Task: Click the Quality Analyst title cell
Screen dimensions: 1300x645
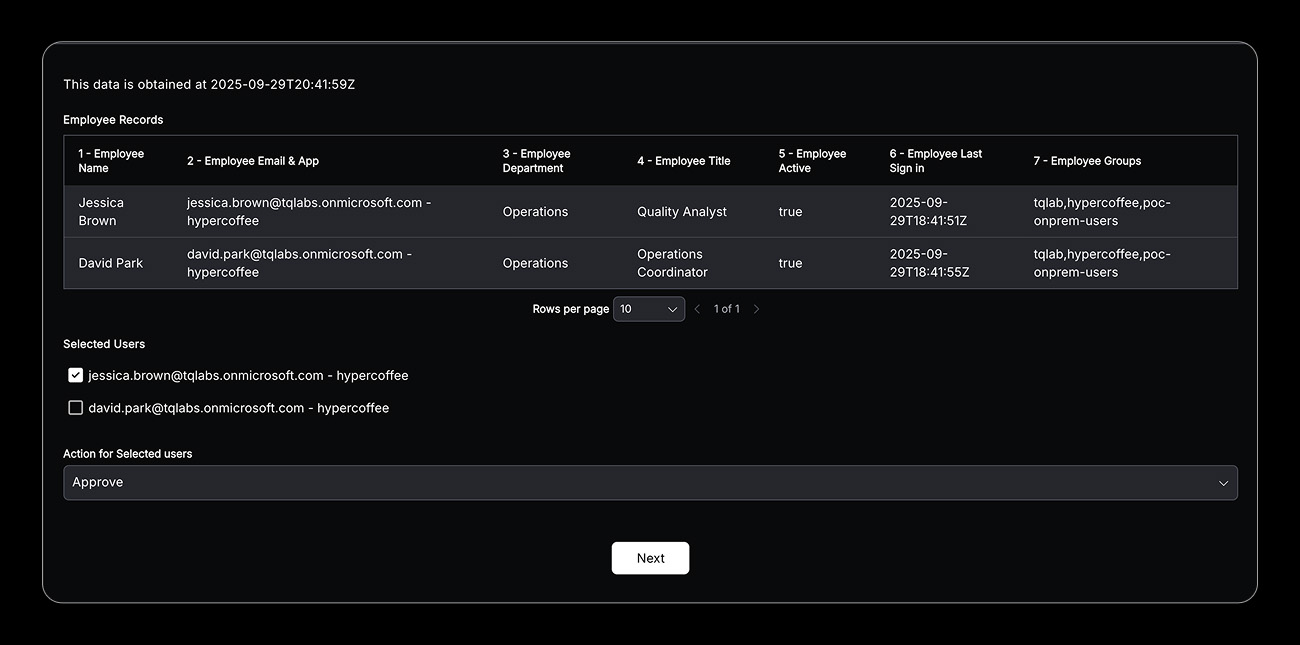Action: (x=682, y=212)
